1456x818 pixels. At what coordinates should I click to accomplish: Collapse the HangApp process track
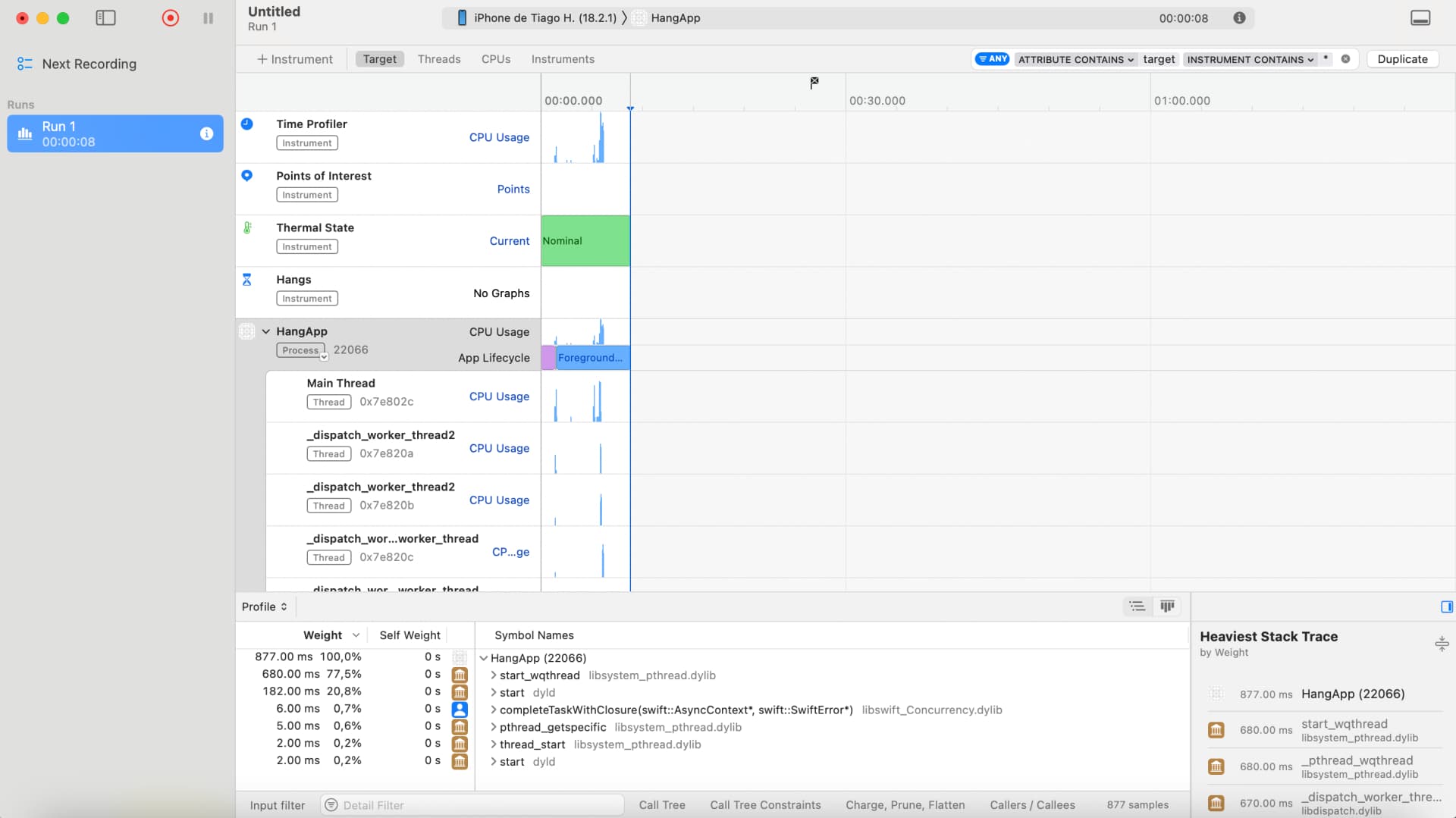click(266, 332)
